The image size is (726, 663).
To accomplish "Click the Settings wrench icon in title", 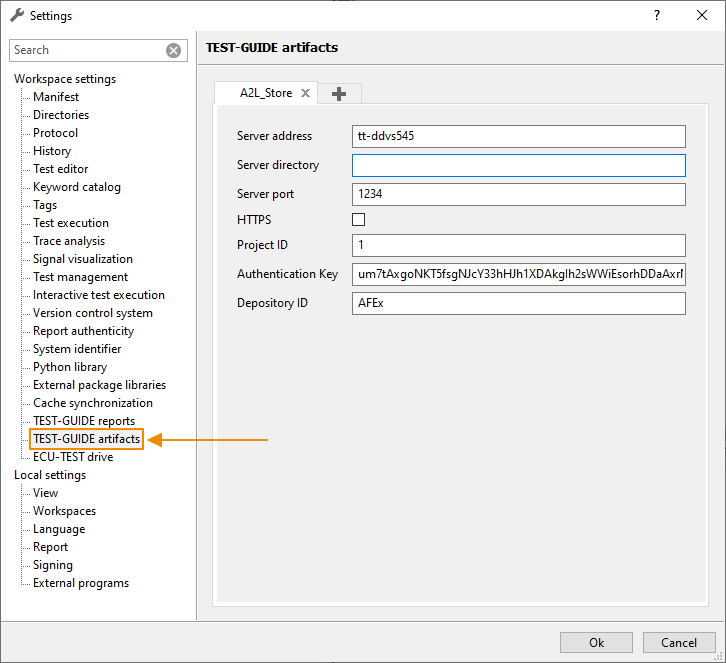I will pyautogui.click(x=17, y=15).
